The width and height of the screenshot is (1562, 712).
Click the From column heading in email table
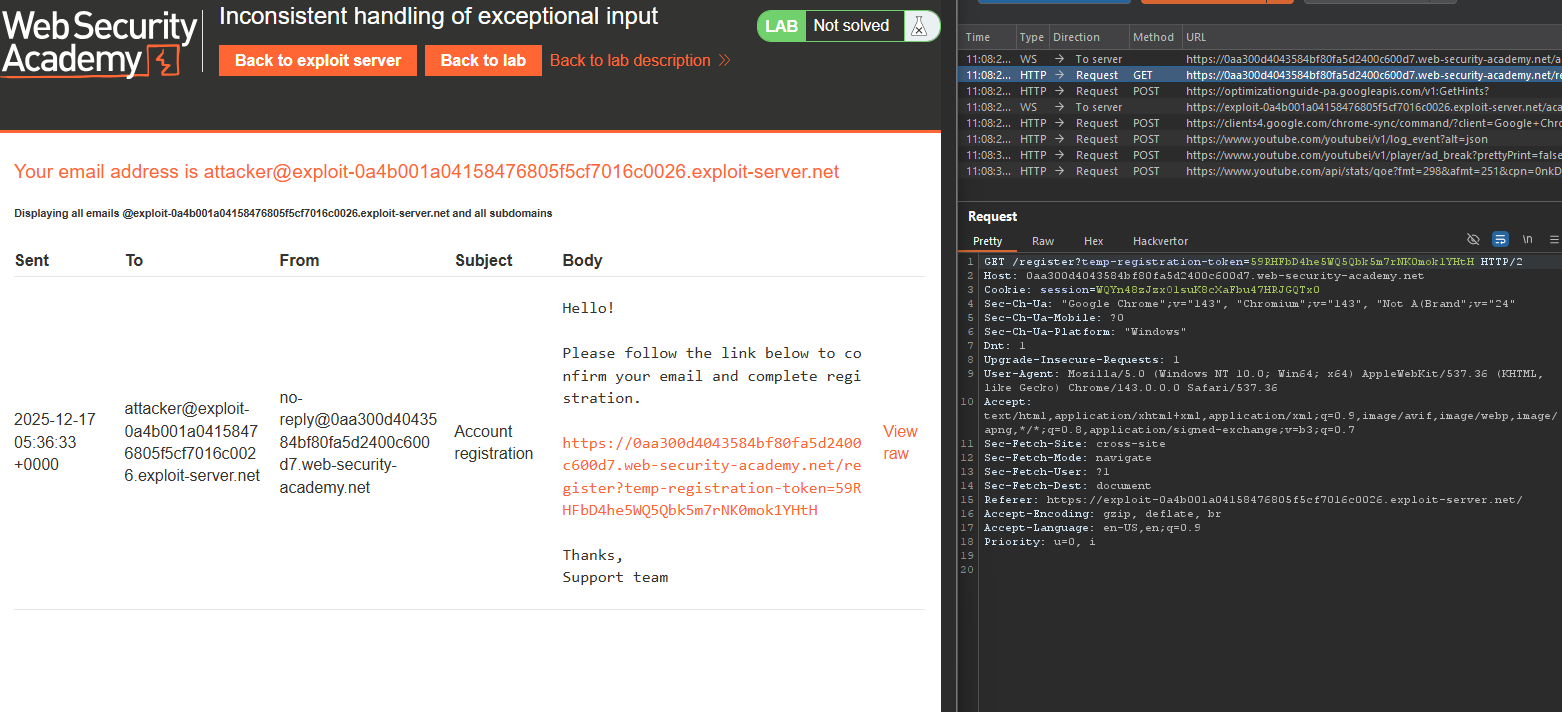point(299,260)
